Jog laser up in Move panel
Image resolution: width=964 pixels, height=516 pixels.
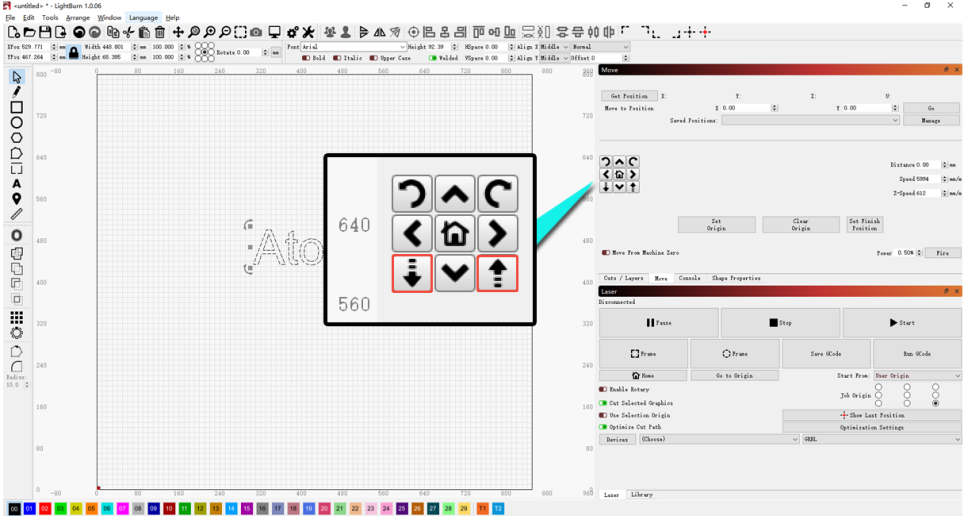(619, 162)
